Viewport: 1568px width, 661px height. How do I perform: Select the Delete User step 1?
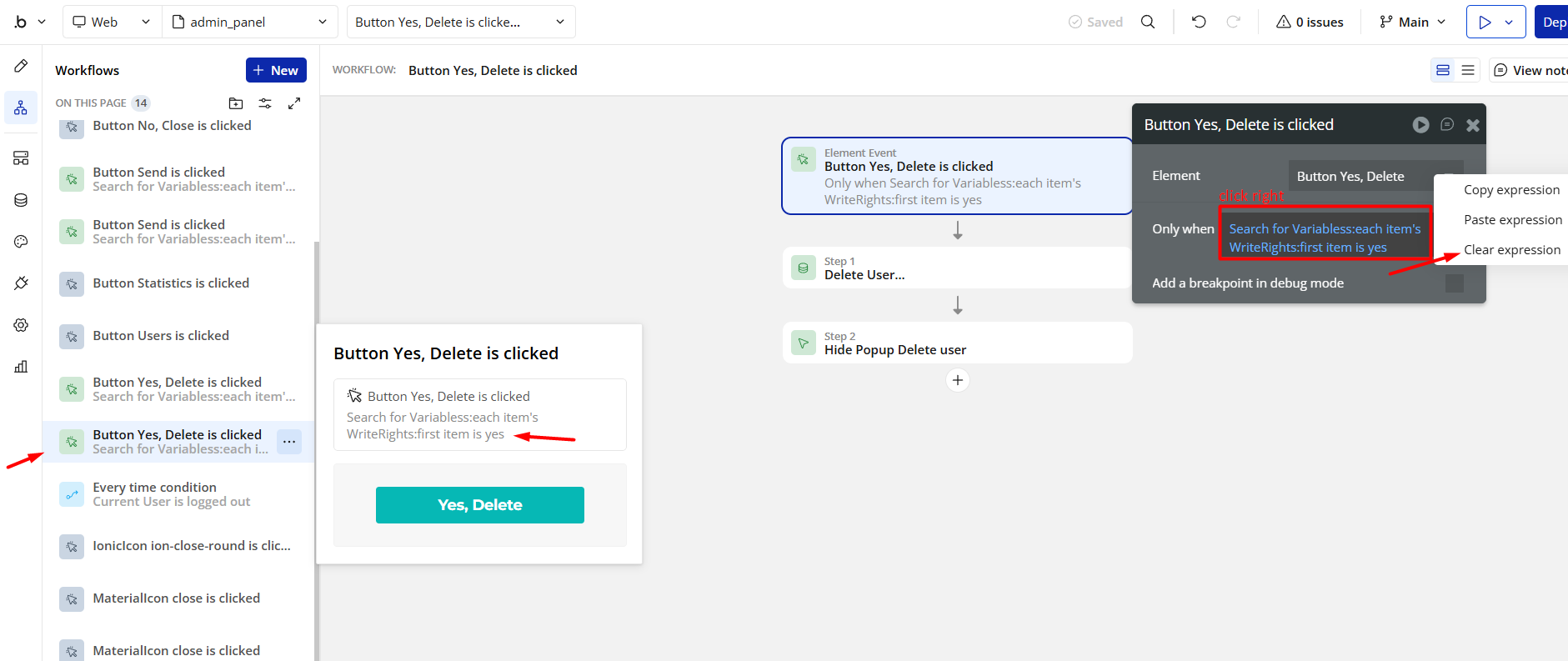(x=957, y=268)
